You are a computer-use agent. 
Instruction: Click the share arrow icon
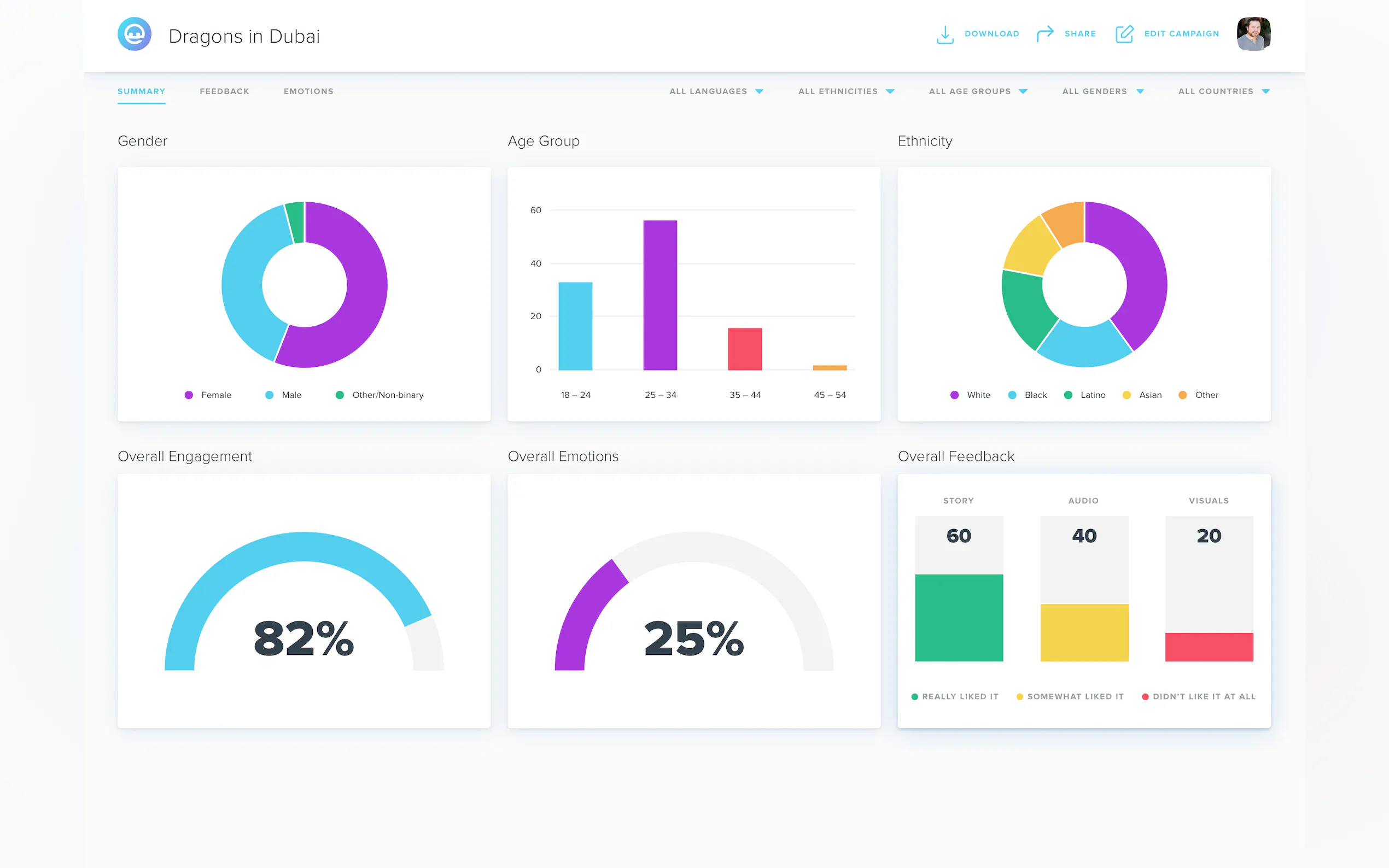[1044, 34]
